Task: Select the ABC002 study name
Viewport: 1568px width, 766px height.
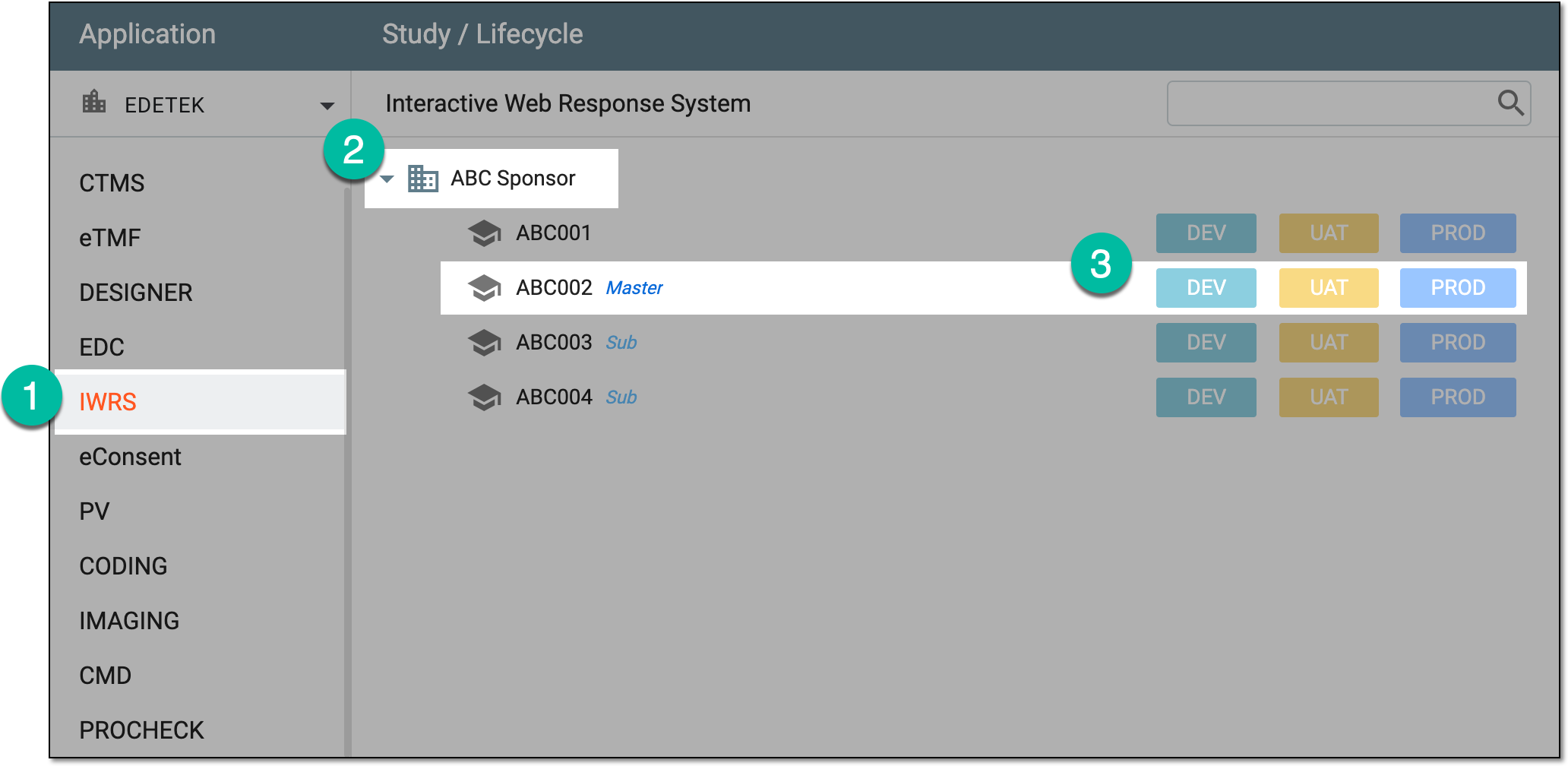Action: click(x=554, y=288)
